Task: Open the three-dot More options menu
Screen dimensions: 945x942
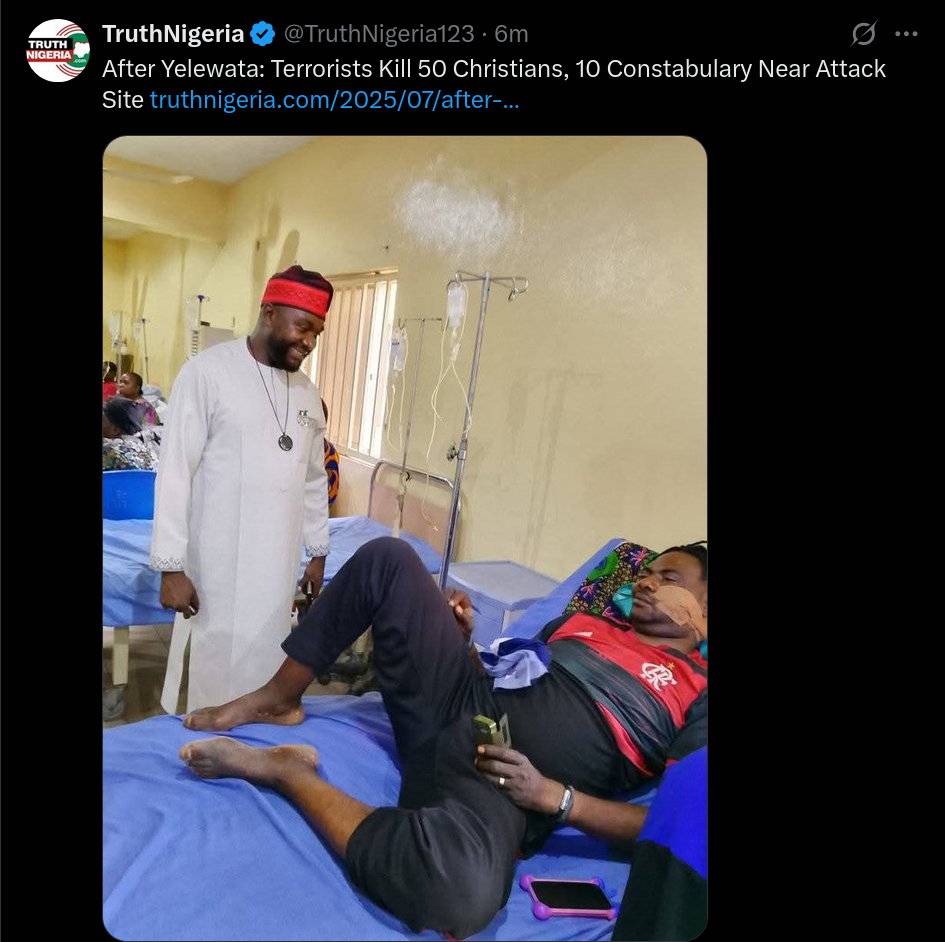Action: [906, 34]
